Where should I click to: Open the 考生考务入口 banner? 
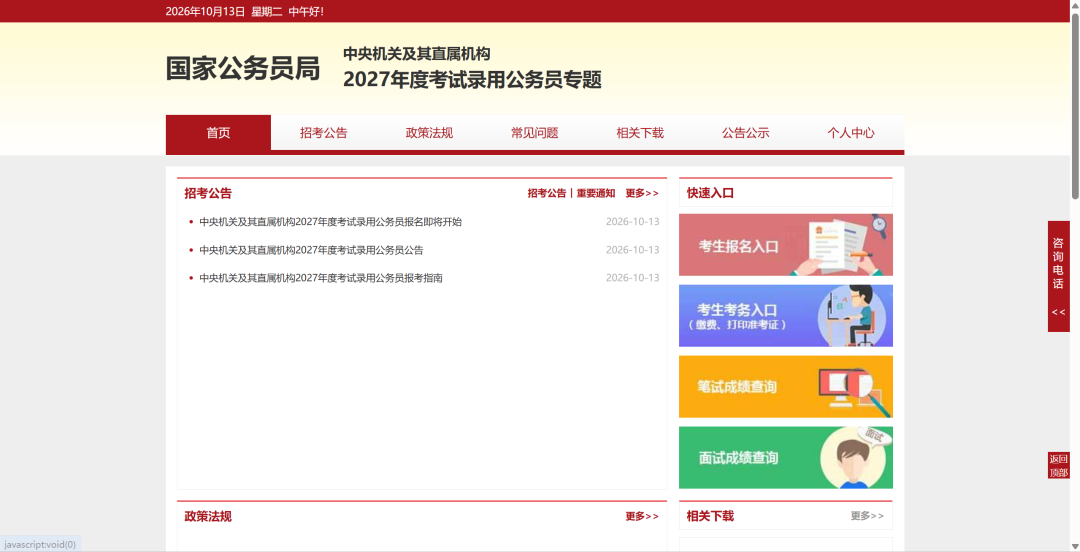(x=786, y=316)
